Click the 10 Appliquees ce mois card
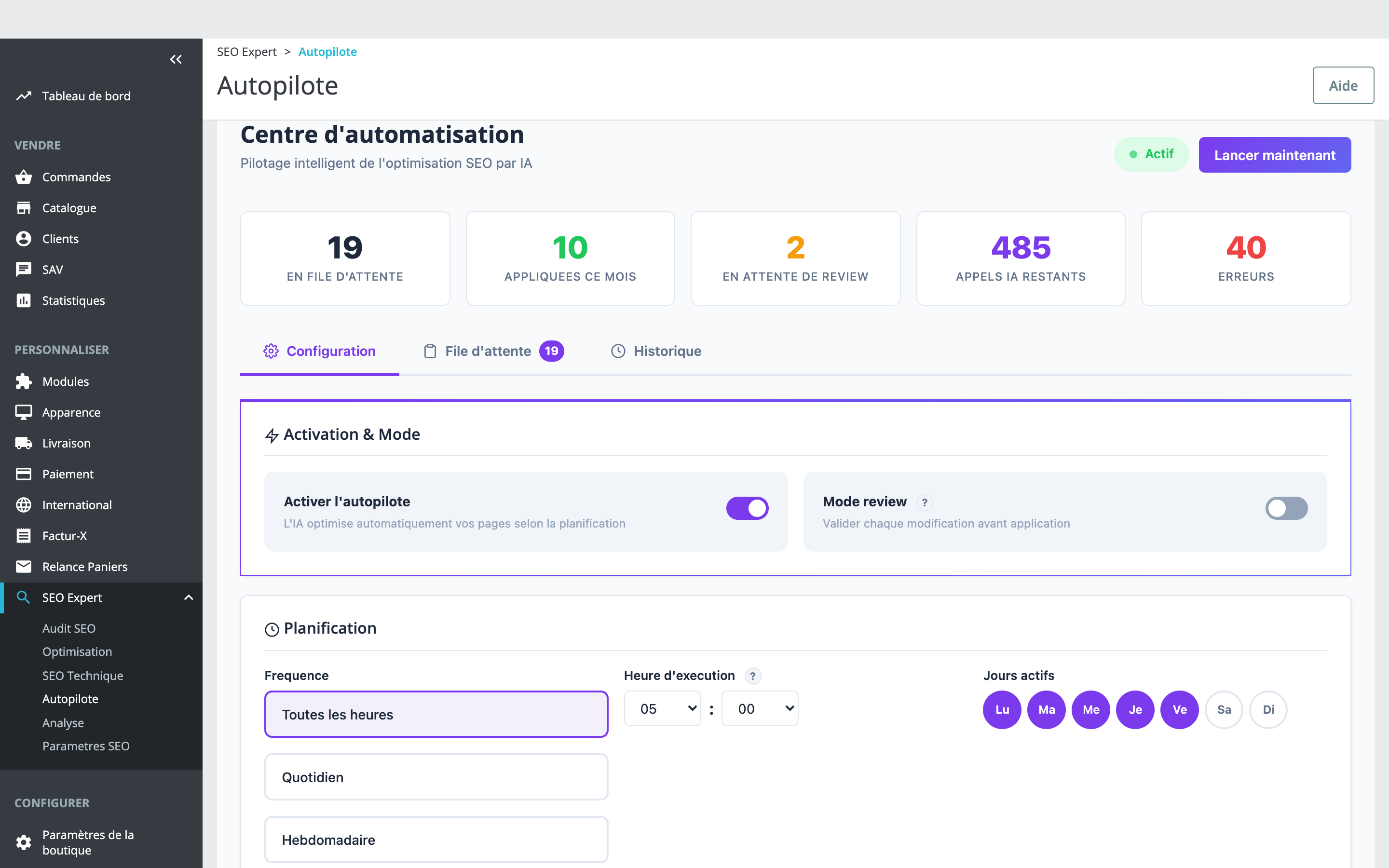 pyautogui.click(x=570, y=258)
